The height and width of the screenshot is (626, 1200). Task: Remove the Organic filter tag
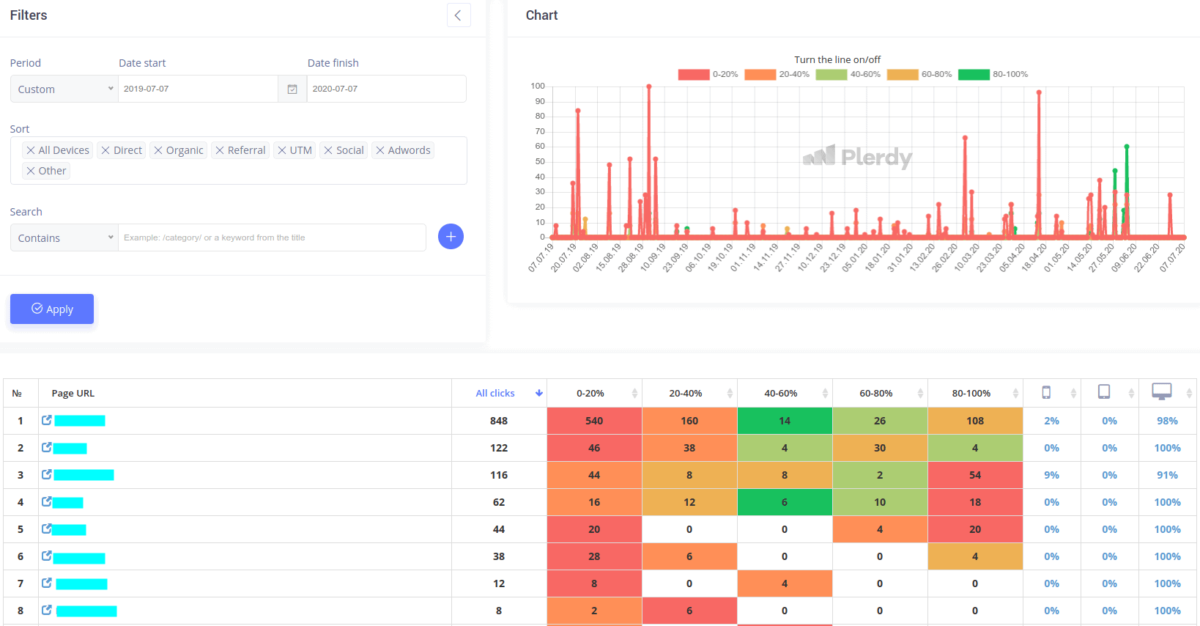(157, 149)
